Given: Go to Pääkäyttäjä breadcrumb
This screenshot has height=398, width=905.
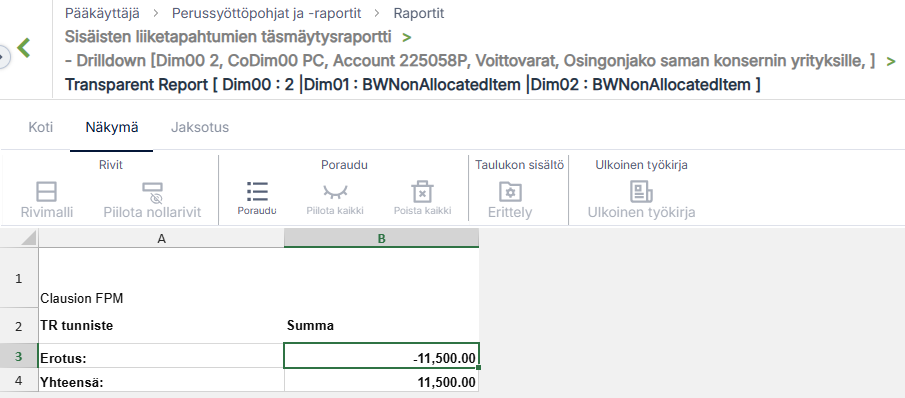Looking at the screenshot, I should tap(102, 13).
